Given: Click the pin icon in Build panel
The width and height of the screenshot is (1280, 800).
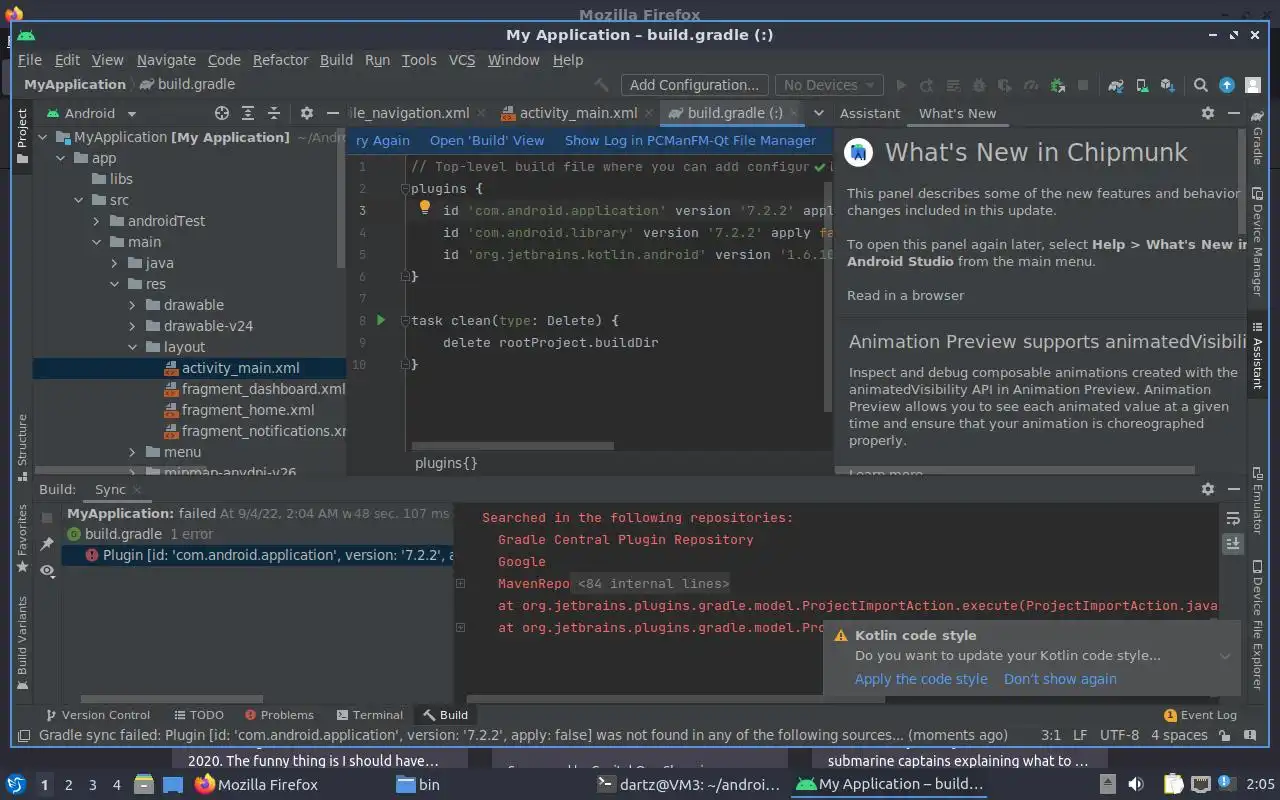Looking at the screenshot, I should click(47, 543).
